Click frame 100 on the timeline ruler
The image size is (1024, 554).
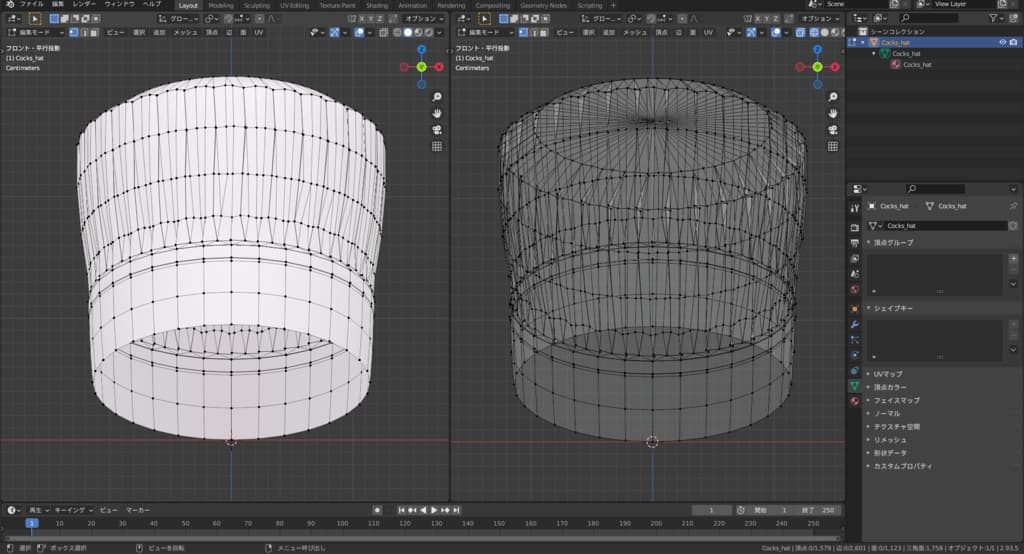[343, 523]
